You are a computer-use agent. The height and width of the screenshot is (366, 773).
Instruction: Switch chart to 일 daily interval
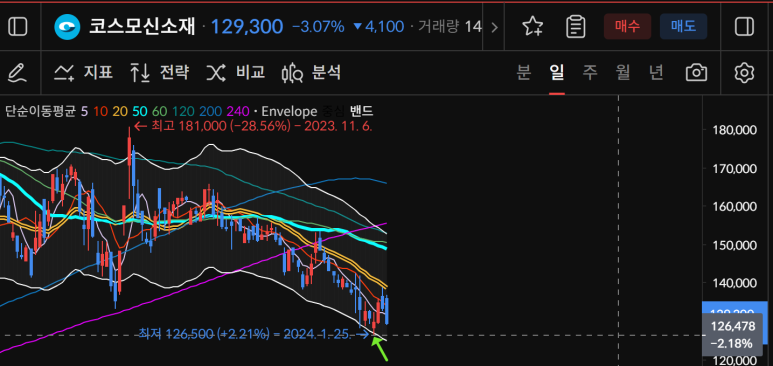tap(557, 73)
